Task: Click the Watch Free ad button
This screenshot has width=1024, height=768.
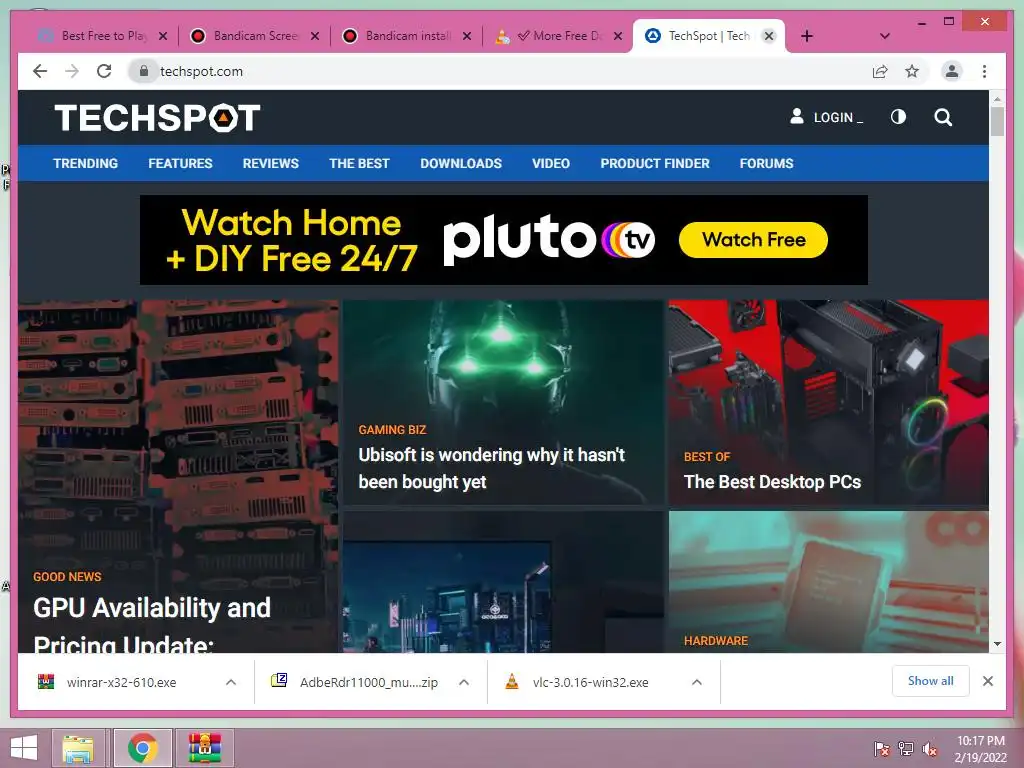Action: 754,240
